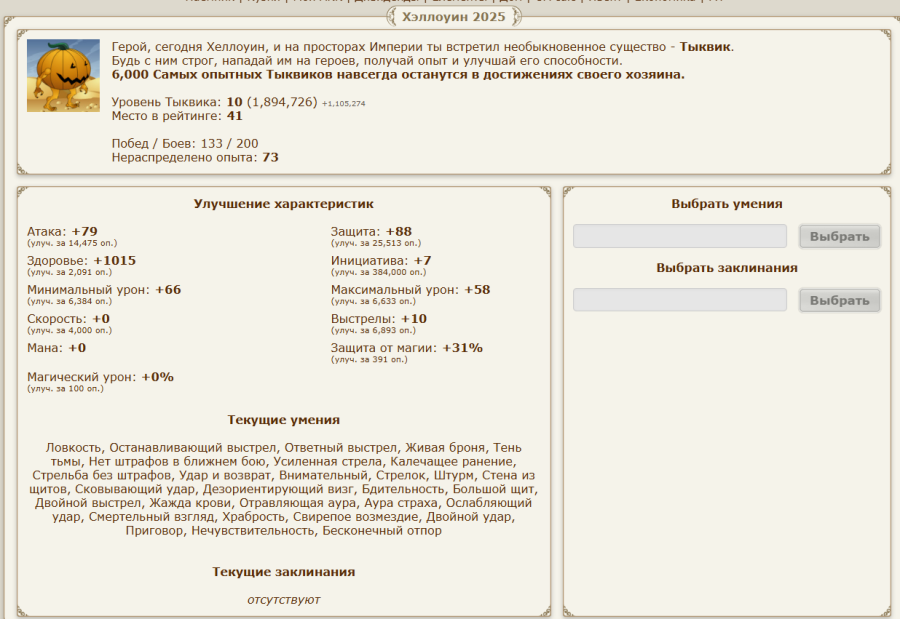
Task: Upgrade Защита for 25,513 experience
Action: click(x=376, y=243)
